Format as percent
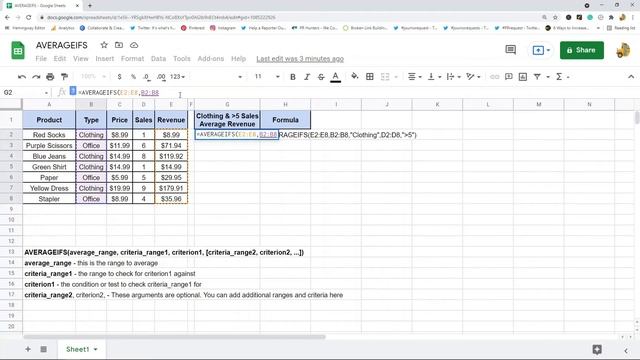Image resolution: width=640 pixels, height=360 pixels. point(133,77)
